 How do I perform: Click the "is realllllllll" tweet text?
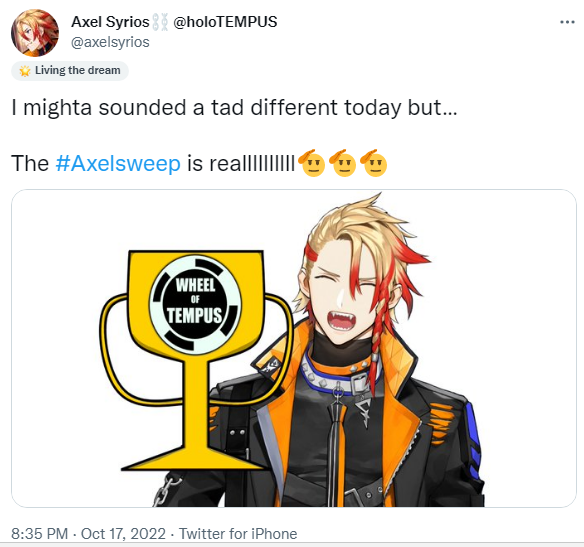coord(241,163)
